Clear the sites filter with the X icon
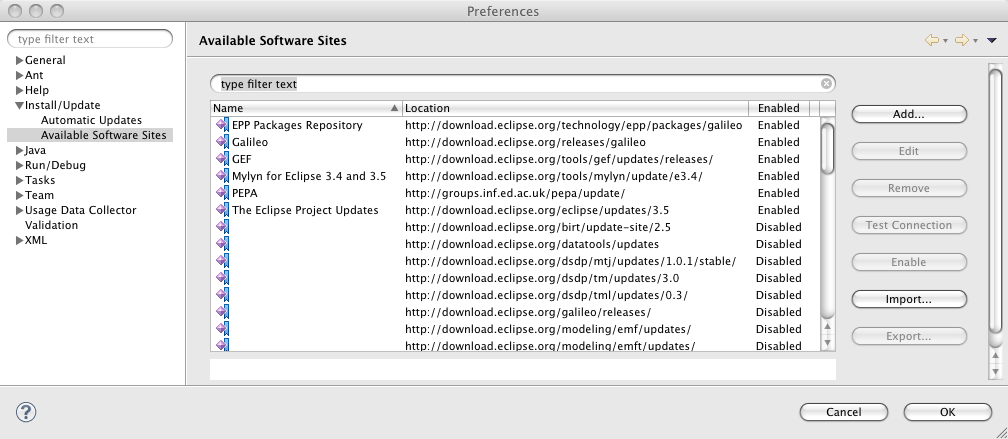Screen dimensions: 1008x439 point(826,84)
